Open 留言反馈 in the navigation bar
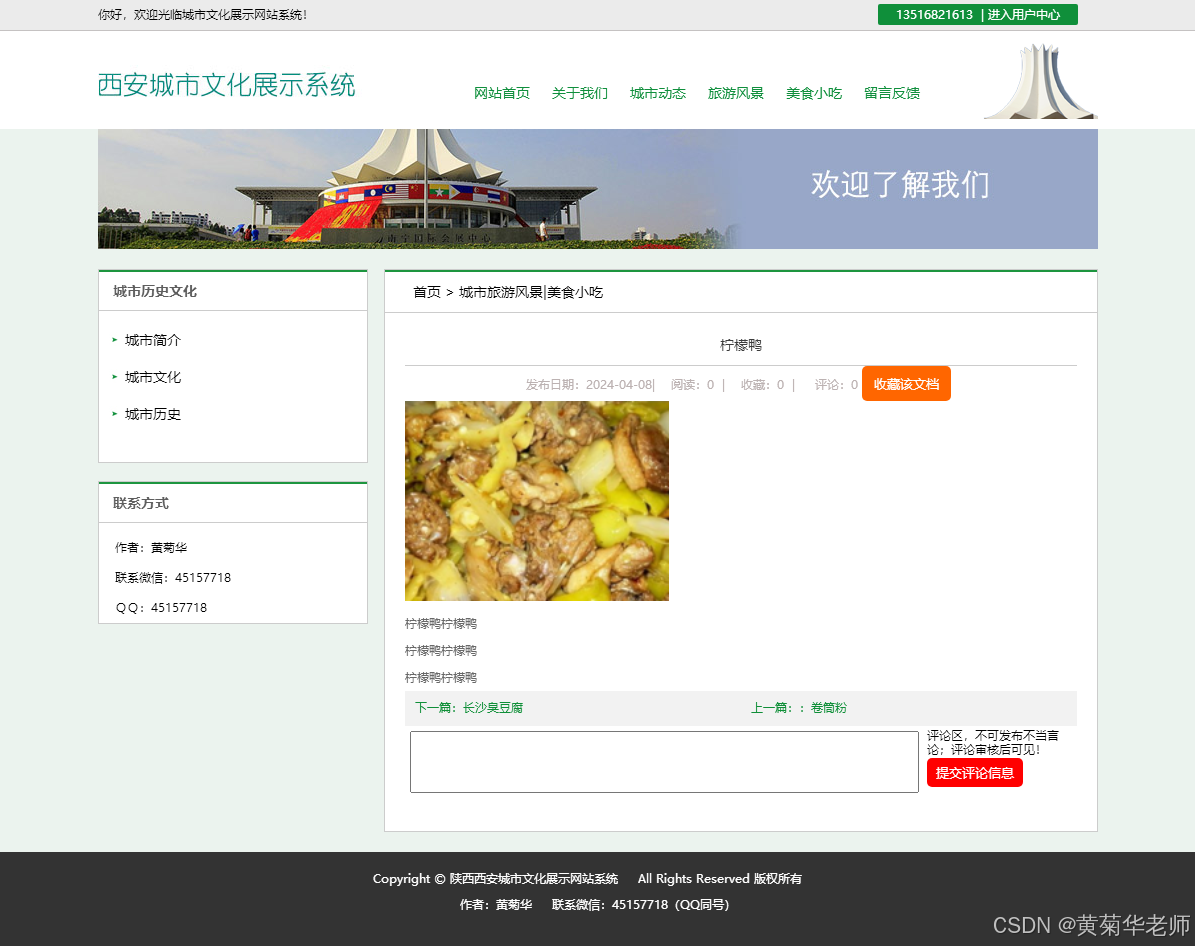Image resolution: width=1195 pixels, height=946 pixels. [892, 93]
